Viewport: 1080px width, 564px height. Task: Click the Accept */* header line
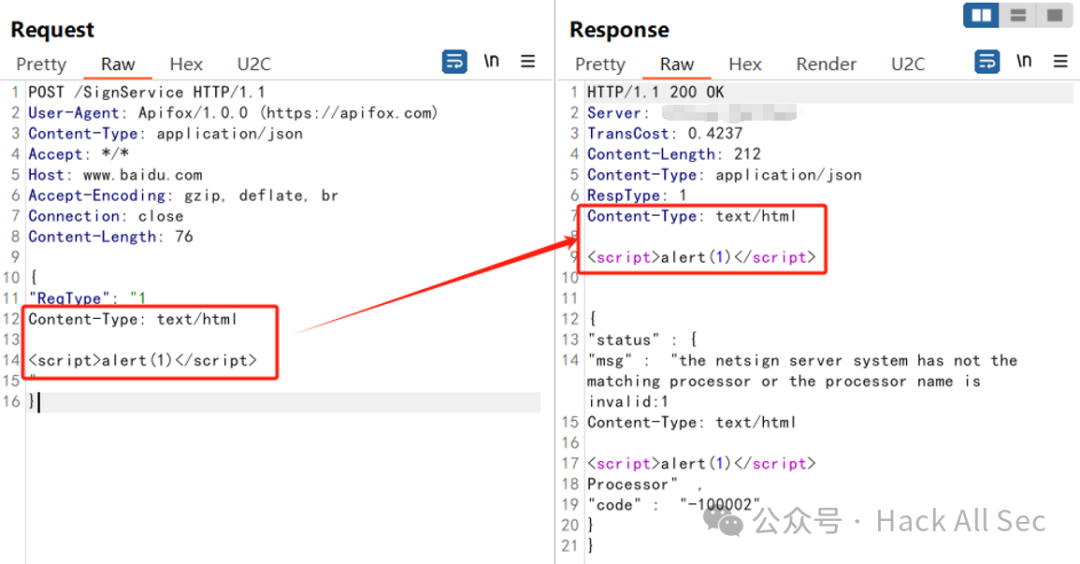tap(79, 154)
